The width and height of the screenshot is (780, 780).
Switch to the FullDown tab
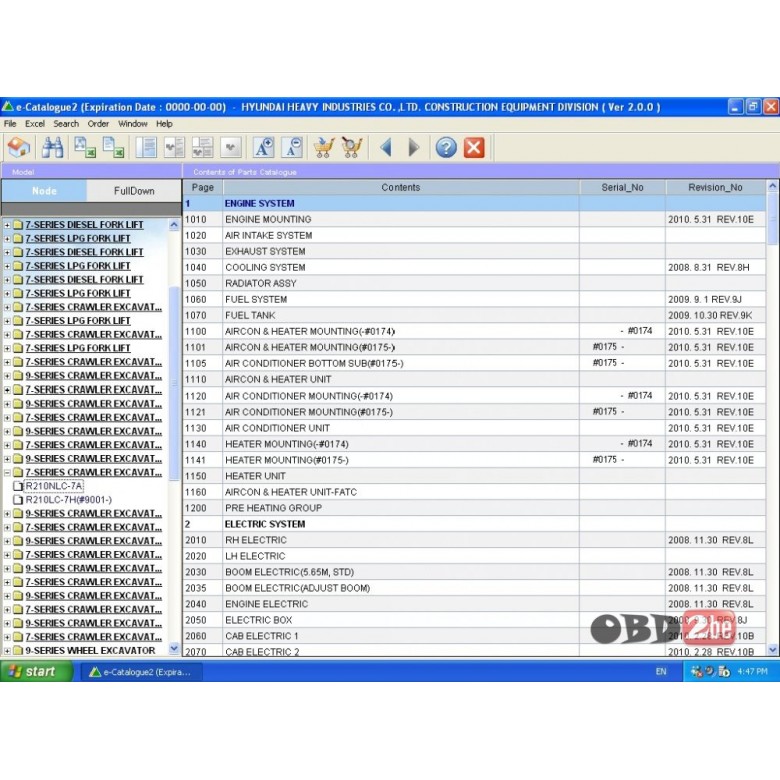[134, 191]
